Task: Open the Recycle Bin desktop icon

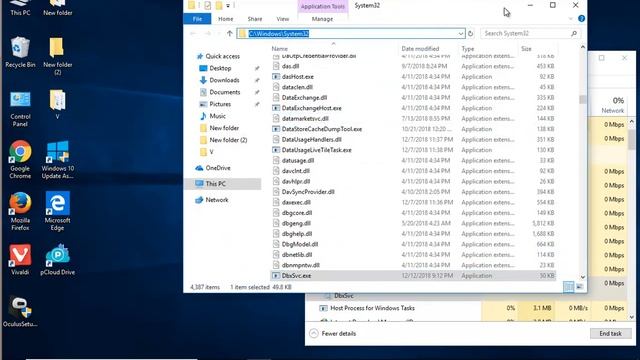Action: pyautogui.click(x=20, y=52)
